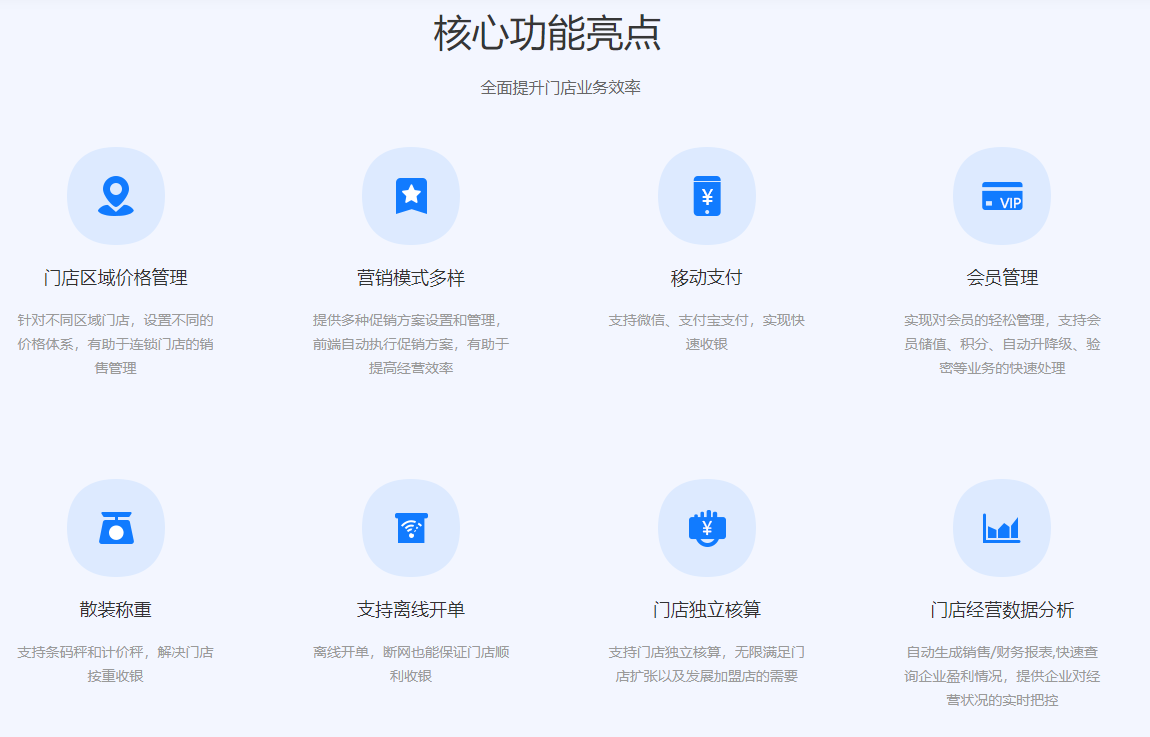1150x737 pixels.
Task: Click the offline billing wifi icon
Action: coord(411,528)
